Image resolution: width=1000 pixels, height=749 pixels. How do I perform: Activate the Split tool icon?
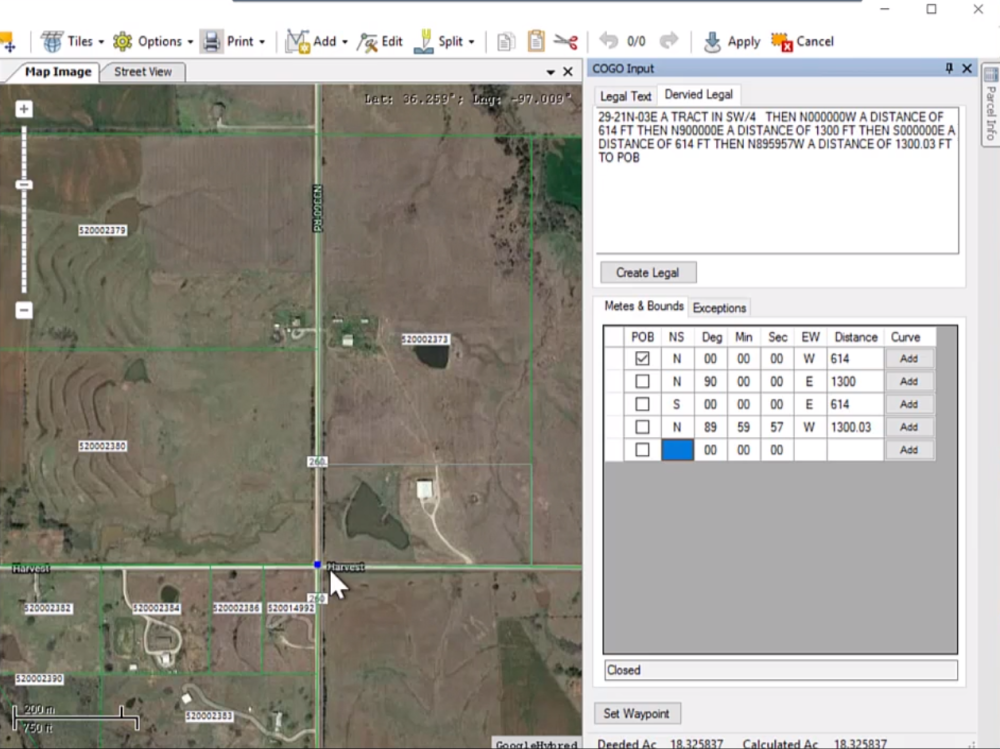pos(424,41)
